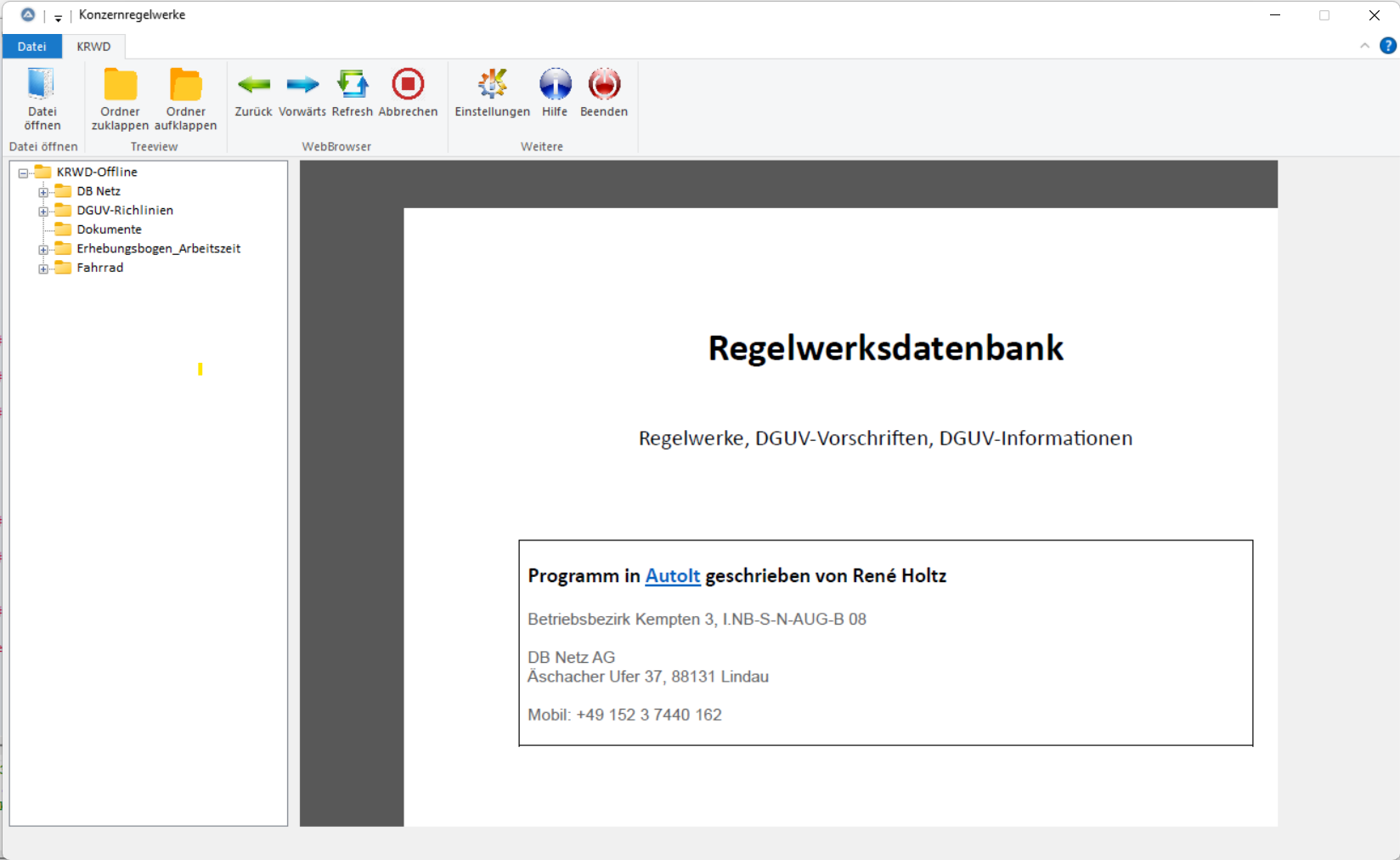Image resolution: width=1400 pixels, height=860 pixels.
Task: Open the Hilfe info icon
Action: tap(555, 84)
